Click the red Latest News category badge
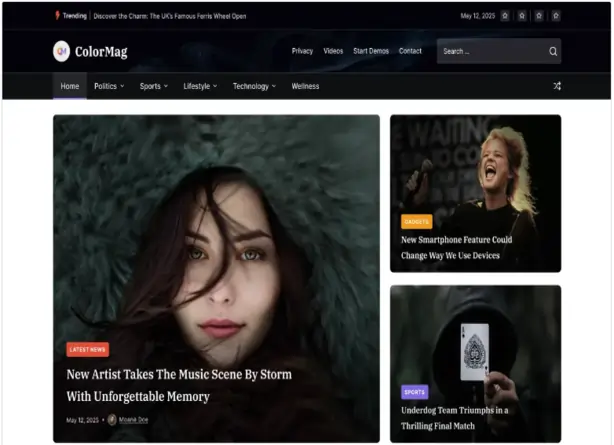This screenshot has width=614, height=445. click(x=87, y=350)
